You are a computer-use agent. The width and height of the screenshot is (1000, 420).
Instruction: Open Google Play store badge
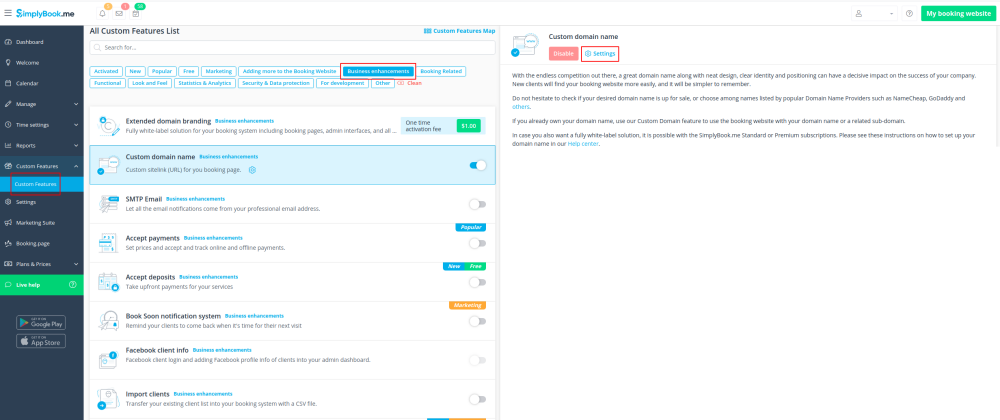[x=41, y=323]
